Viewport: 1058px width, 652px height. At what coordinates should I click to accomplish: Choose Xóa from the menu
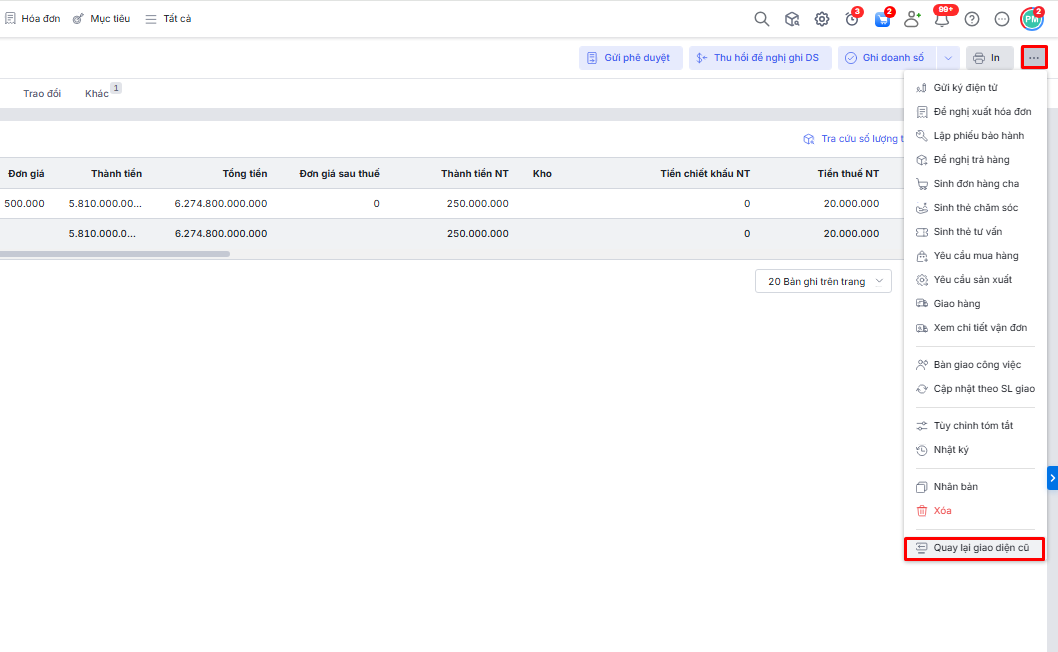942,511
